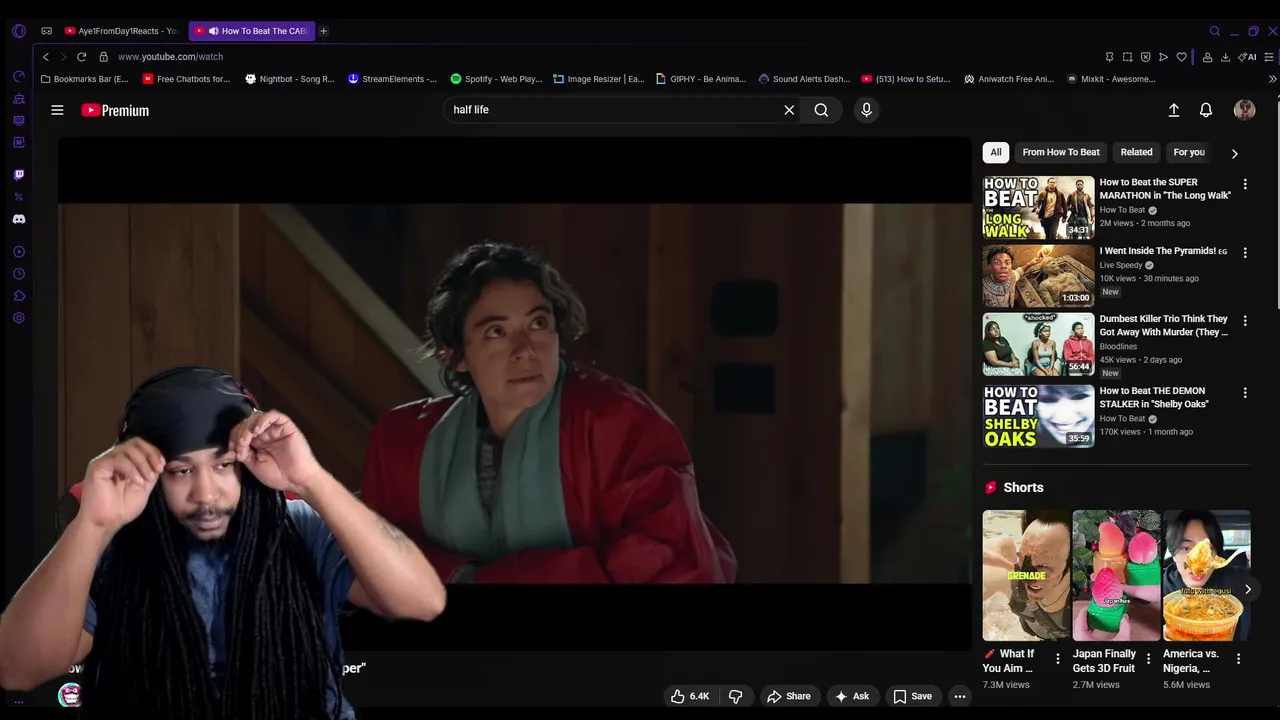Like the video with 6.4K likes
Viewport: 1280px width, 720px height.
tap(690, 696)
